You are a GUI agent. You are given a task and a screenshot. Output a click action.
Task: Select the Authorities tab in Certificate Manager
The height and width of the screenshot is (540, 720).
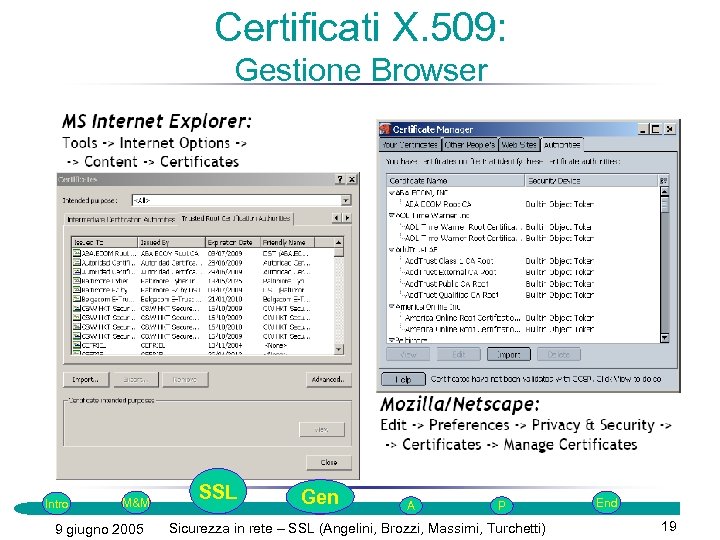(x=562, y=145)
